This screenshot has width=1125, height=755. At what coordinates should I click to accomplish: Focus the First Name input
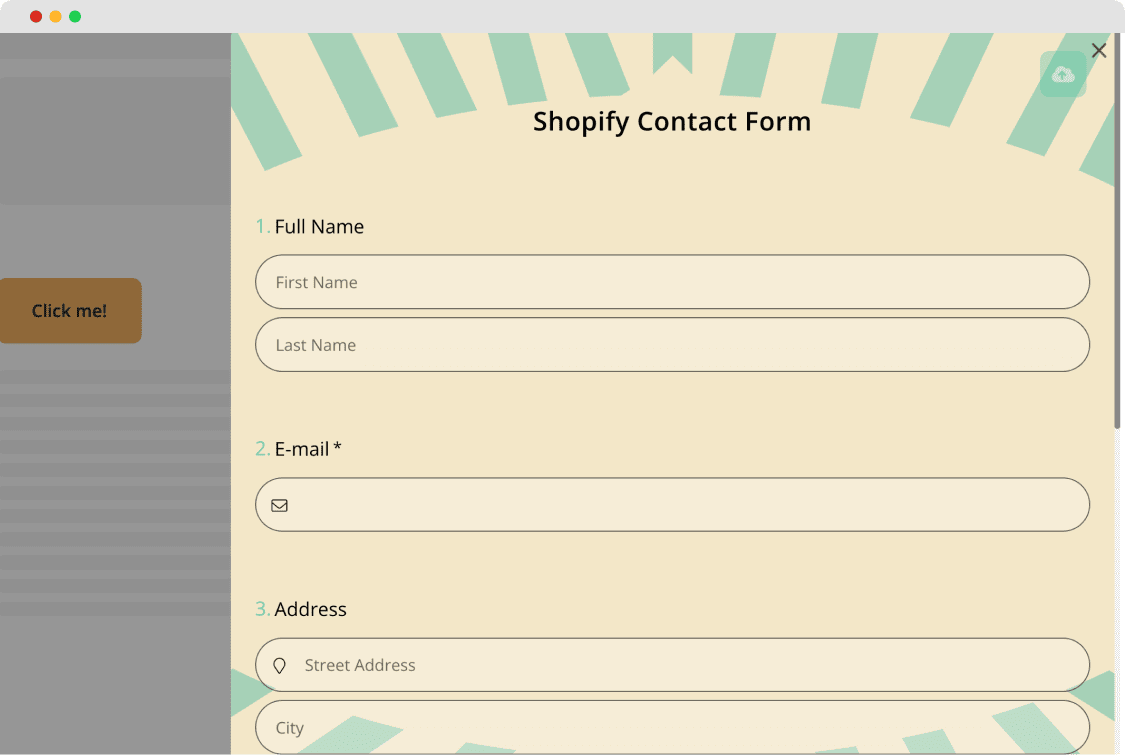click(x=672, y=282)
